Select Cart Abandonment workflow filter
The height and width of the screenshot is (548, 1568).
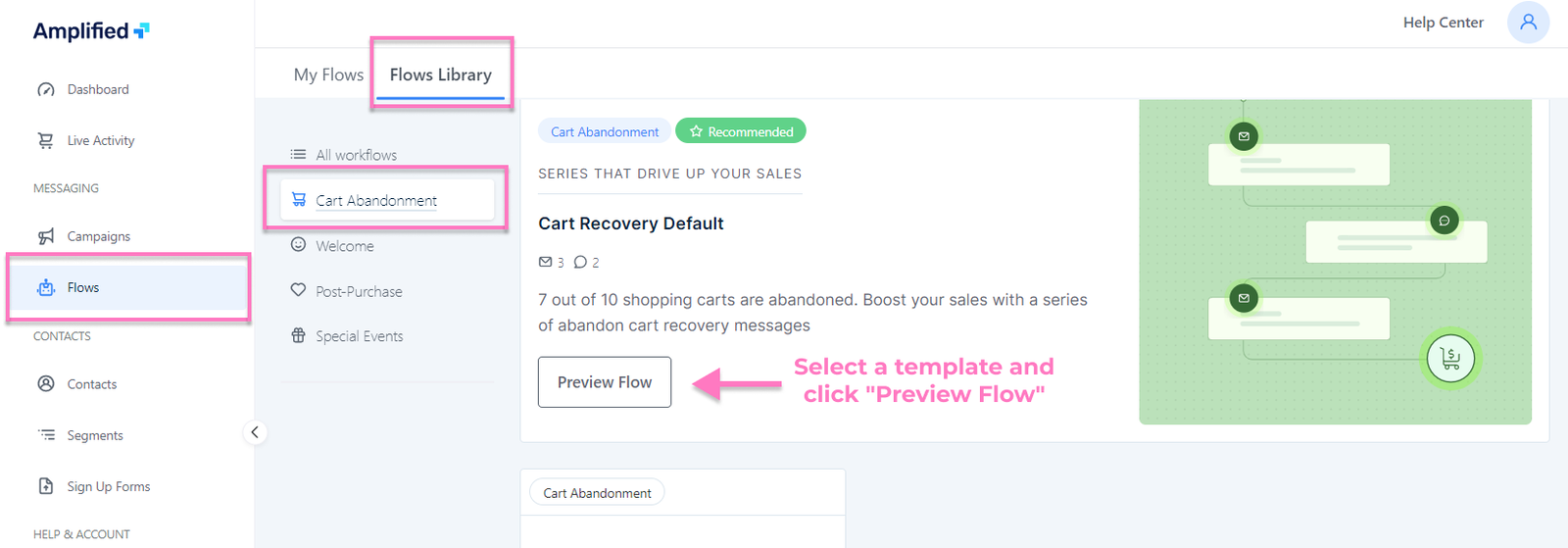click(376, 200)
